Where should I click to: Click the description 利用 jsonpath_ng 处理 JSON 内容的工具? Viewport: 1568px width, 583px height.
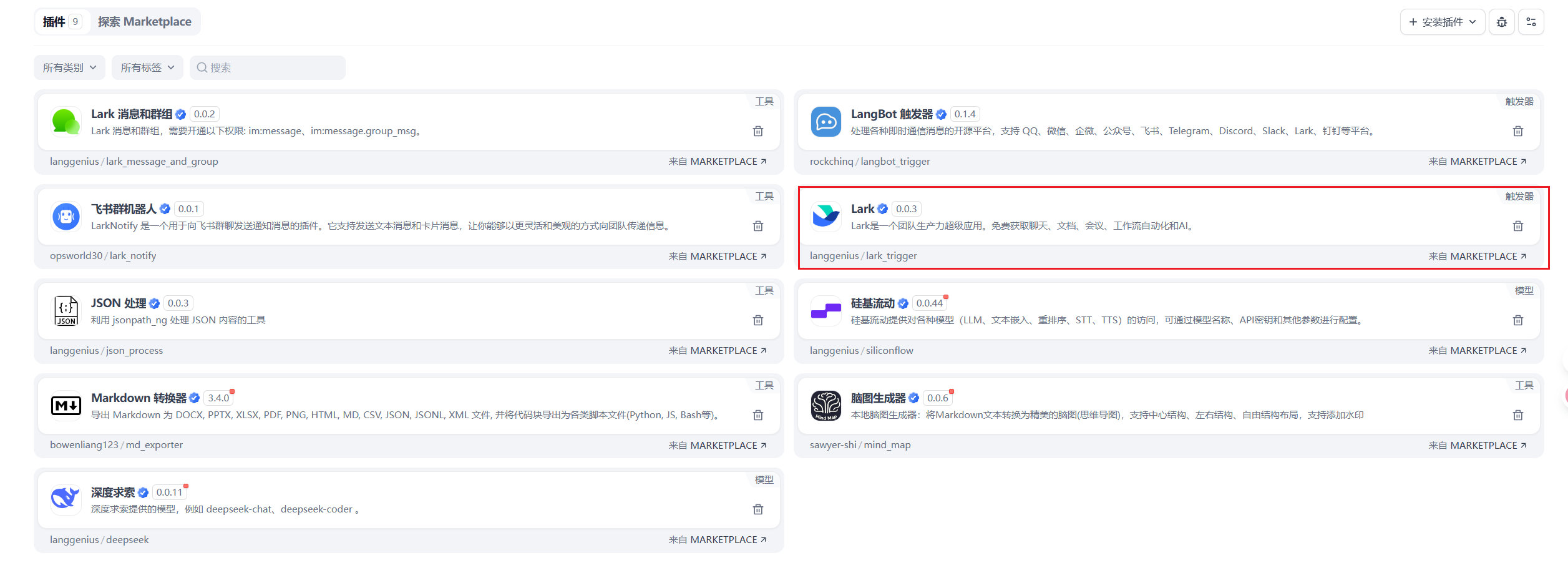point(178,320)
